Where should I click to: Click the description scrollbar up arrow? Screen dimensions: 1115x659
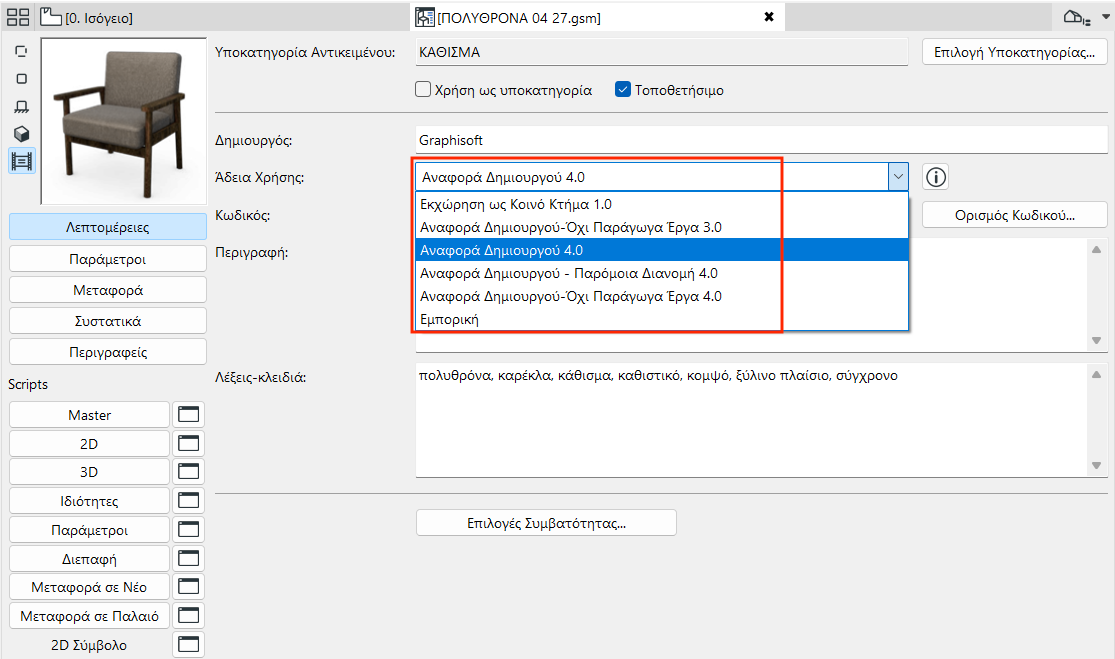point(1097,250)
